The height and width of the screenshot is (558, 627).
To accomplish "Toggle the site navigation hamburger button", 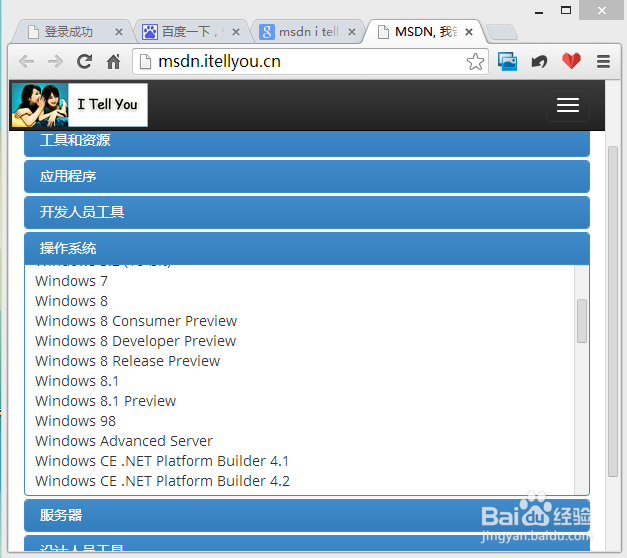I will 568,105.
